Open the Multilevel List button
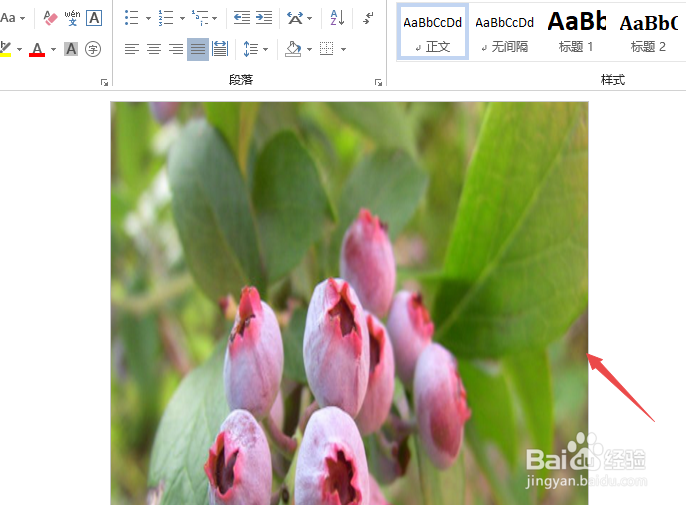This screenshot has width=686, height=505. point(200,18)
